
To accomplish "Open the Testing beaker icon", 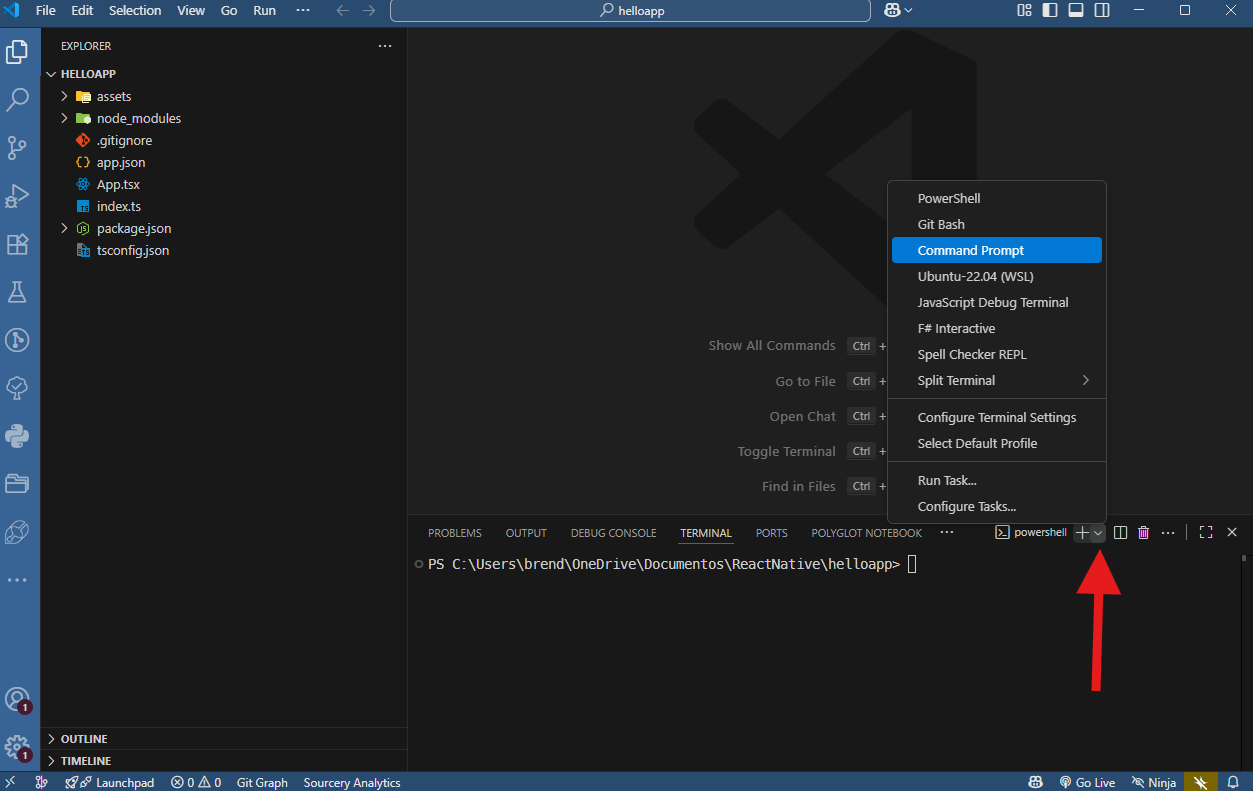I will [x=20, y=292].
